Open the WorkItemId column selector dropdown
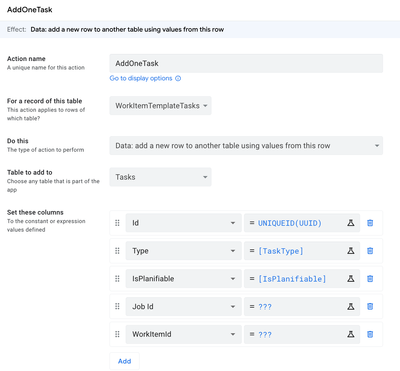 tap(183, 334)
